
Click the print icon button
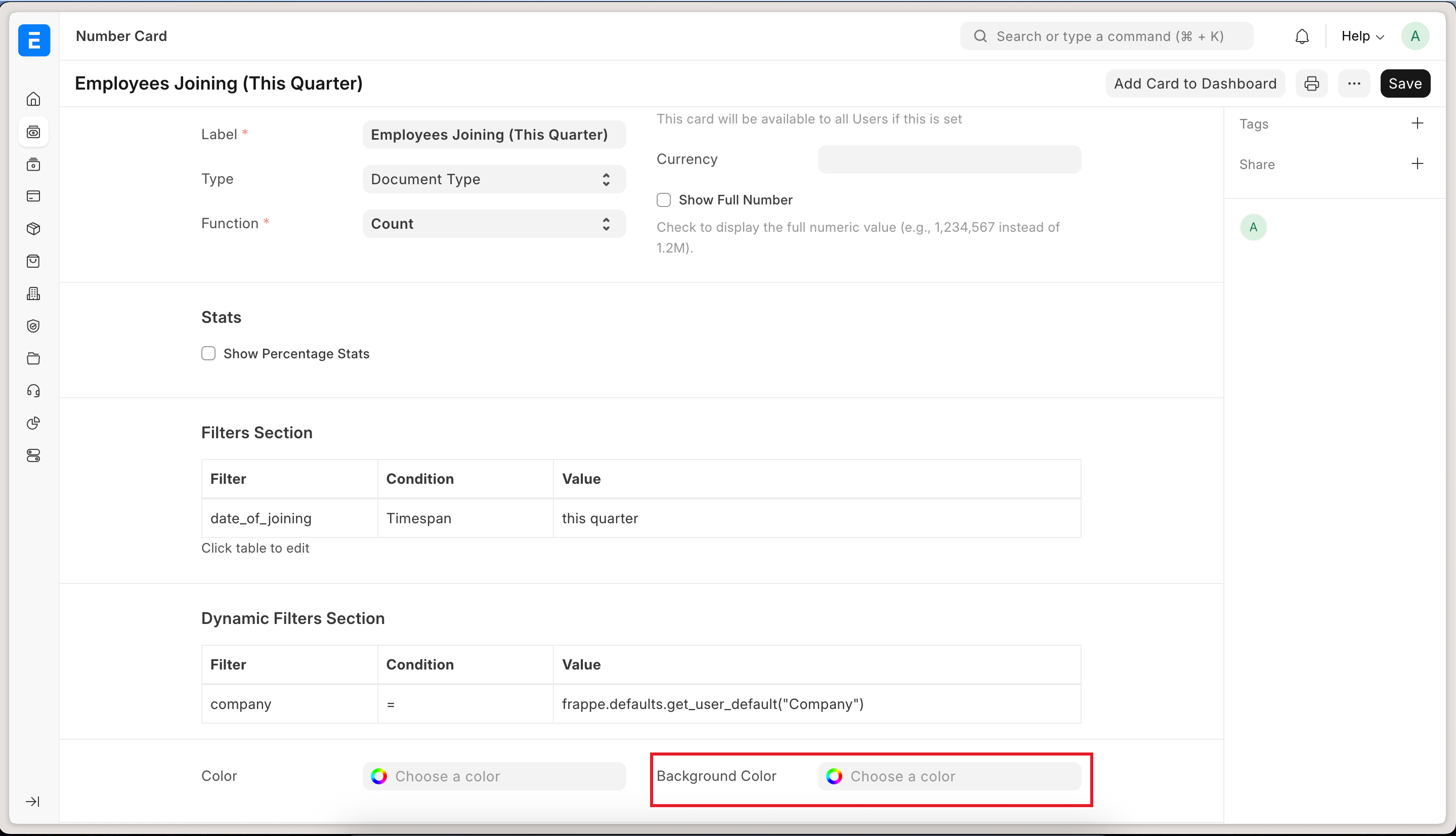click(x=1311, y=84)
